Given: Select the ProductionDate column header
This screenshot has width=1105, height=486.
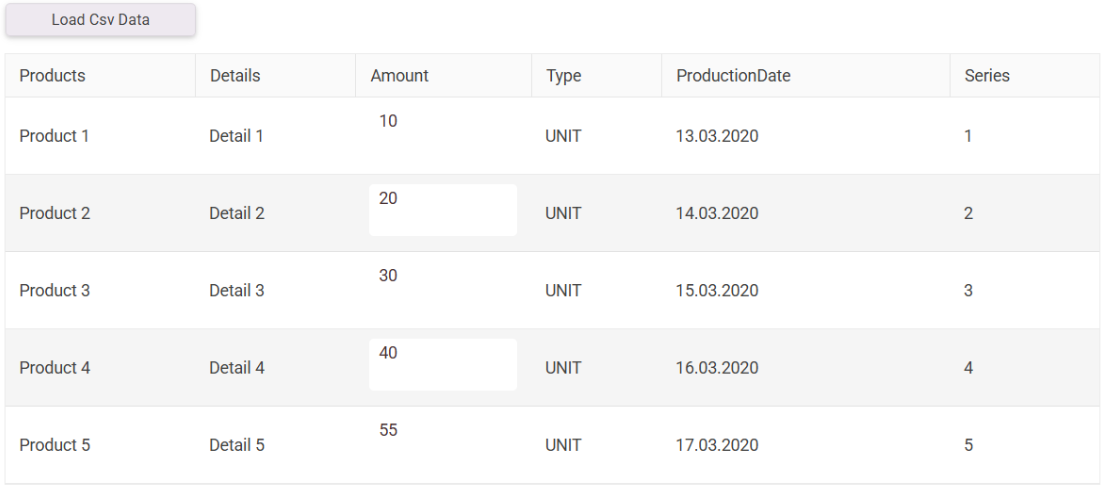Looking at the screenshot, I should pyautogui.click(x=805, y=75).
